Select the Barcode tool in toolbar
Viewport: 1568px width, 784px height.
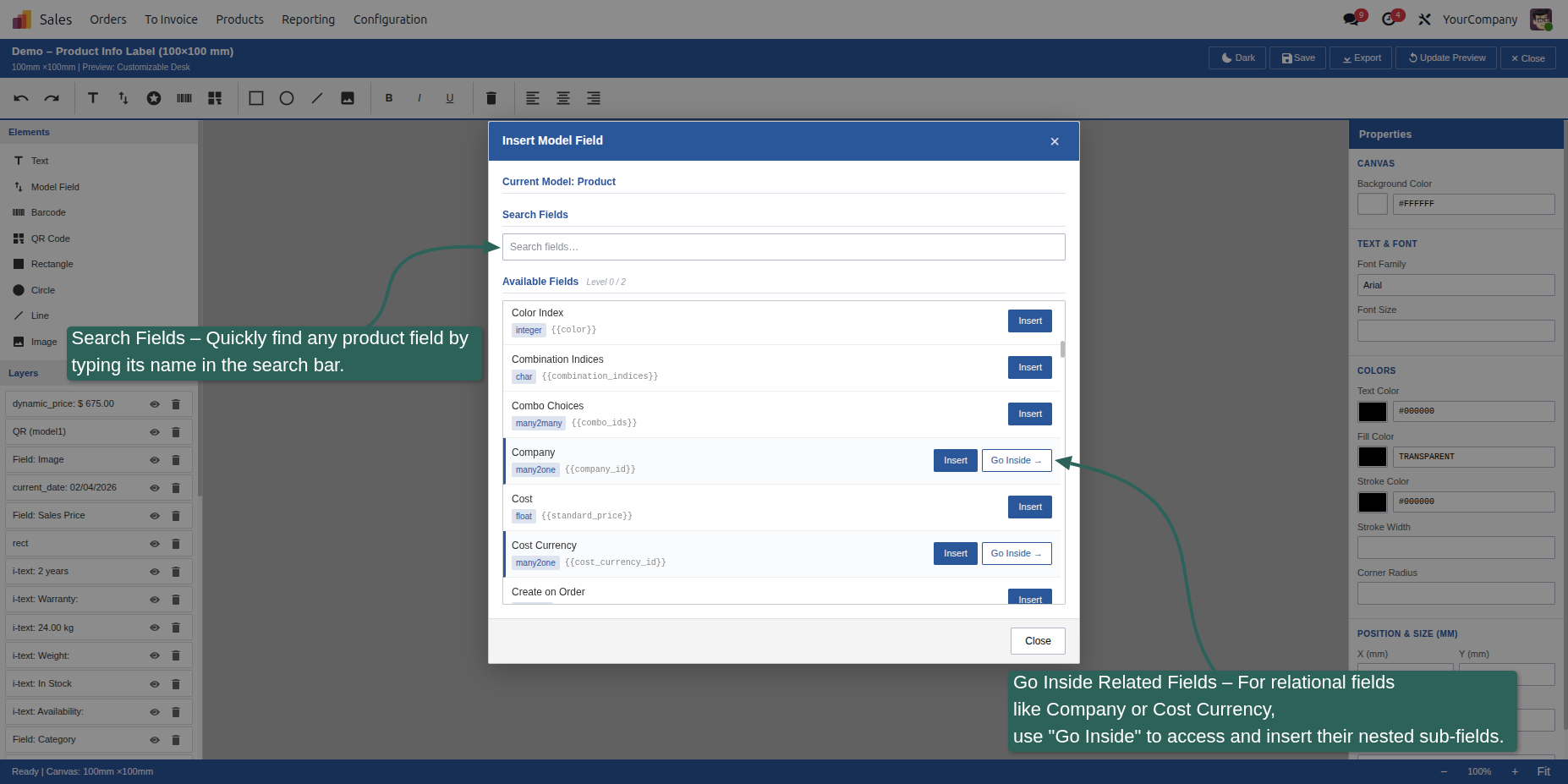(x=184, y=98)
